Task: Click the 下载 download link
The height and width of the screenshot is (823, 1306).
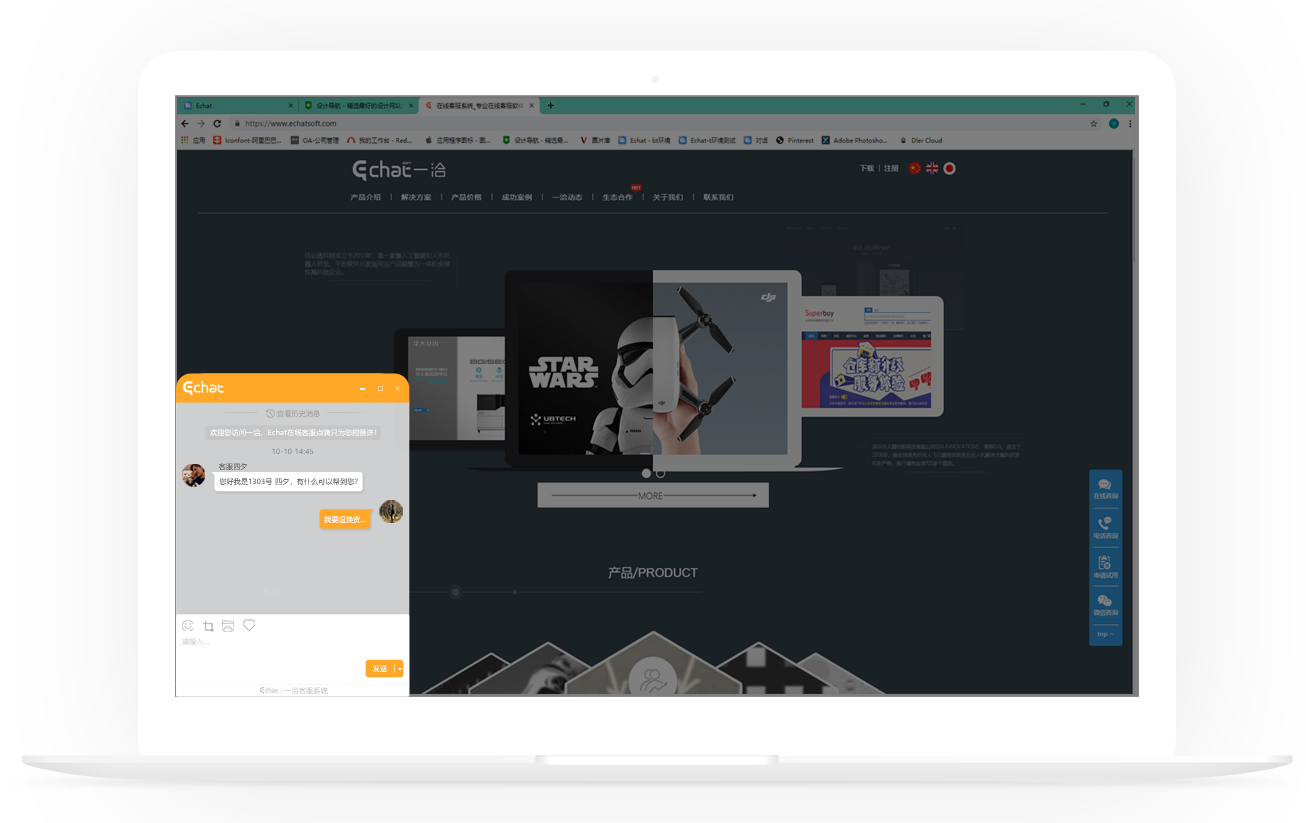Action: pyautogui.click(x=867, y=169)
